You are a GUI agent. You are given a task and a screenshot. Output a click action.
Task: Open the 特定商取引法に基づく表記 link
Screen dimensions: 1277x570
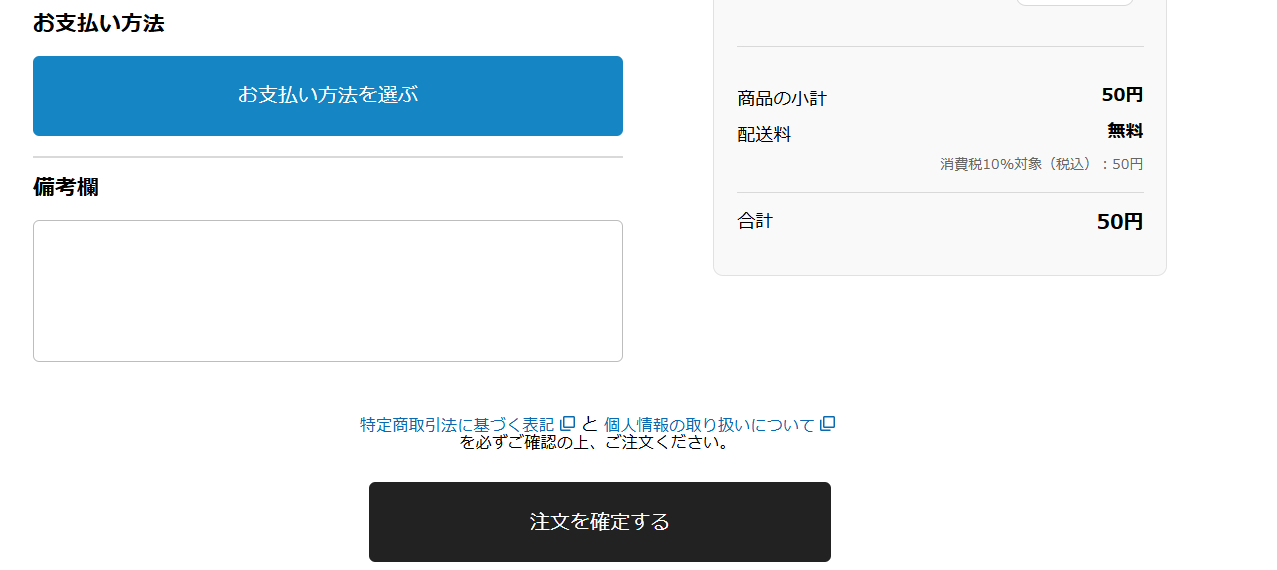click(x=457, y=425)
